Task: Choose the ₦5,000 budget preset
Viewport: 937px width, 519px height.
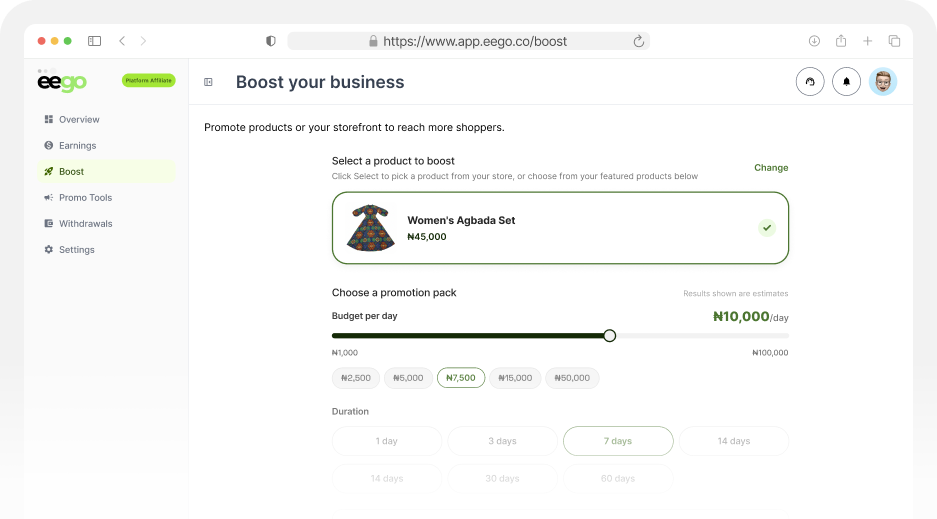Action: [408, 378]
